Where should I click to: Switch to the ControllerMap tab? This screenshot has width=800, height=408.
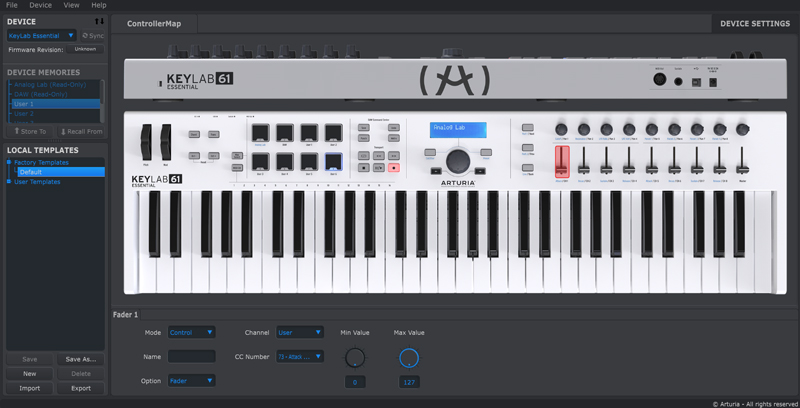click(x=154, y=23)
